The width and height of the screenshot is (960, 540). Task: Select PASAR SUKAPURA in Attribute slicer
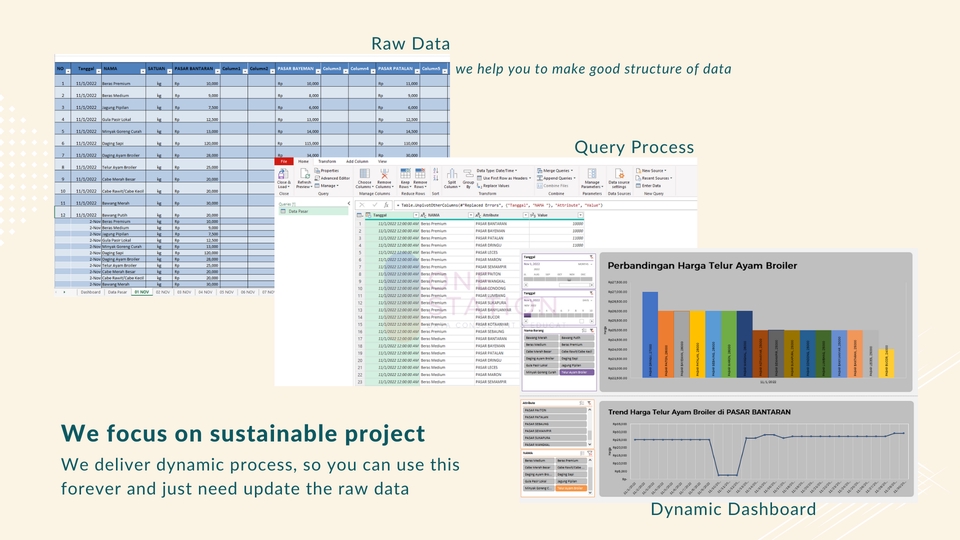pos(554,438)
